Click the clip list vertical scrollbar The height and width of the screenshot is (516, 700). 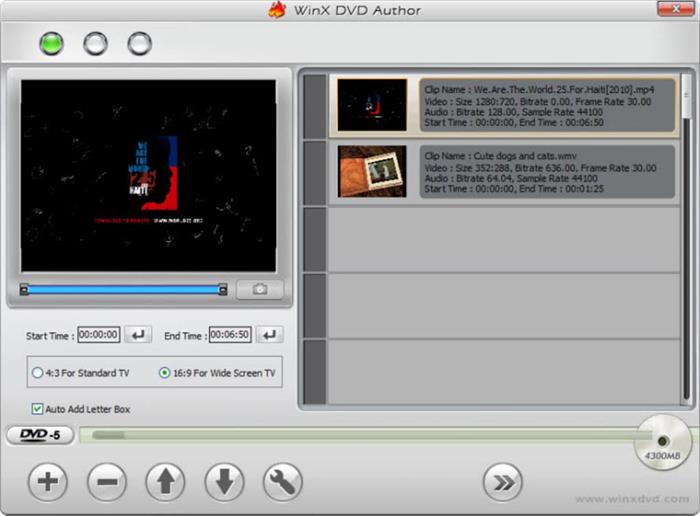click(686, 239)
